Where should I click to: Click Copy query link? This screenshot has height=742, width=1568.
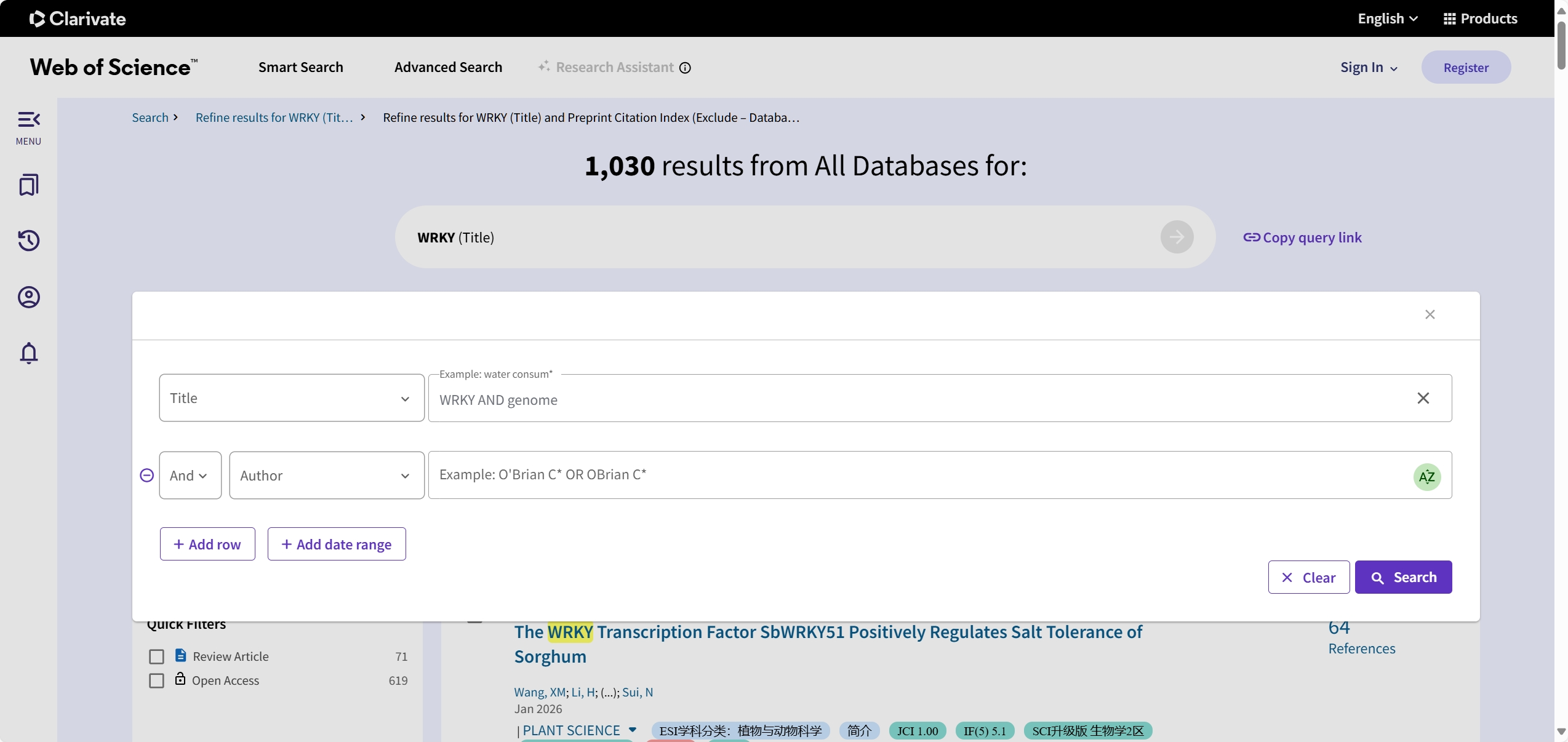click(x=1302, y=237)
